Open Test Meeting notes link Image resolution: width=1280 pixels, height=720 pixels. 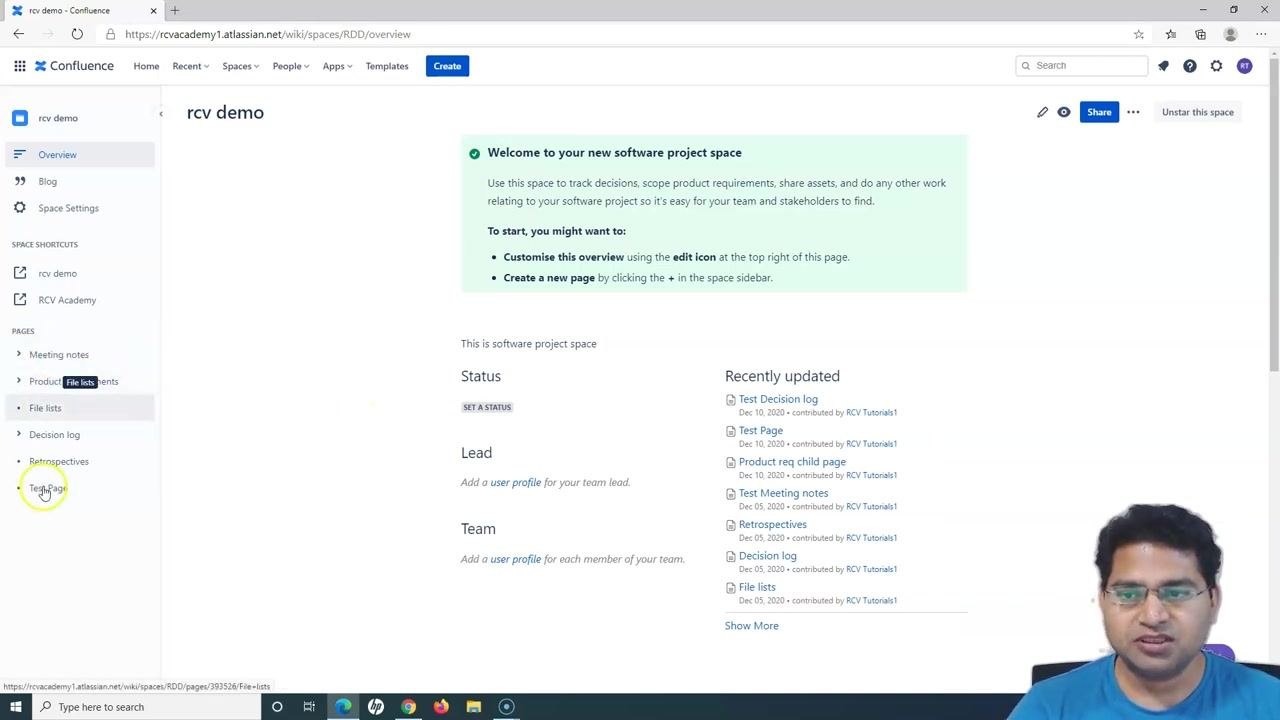pos(783,493)
